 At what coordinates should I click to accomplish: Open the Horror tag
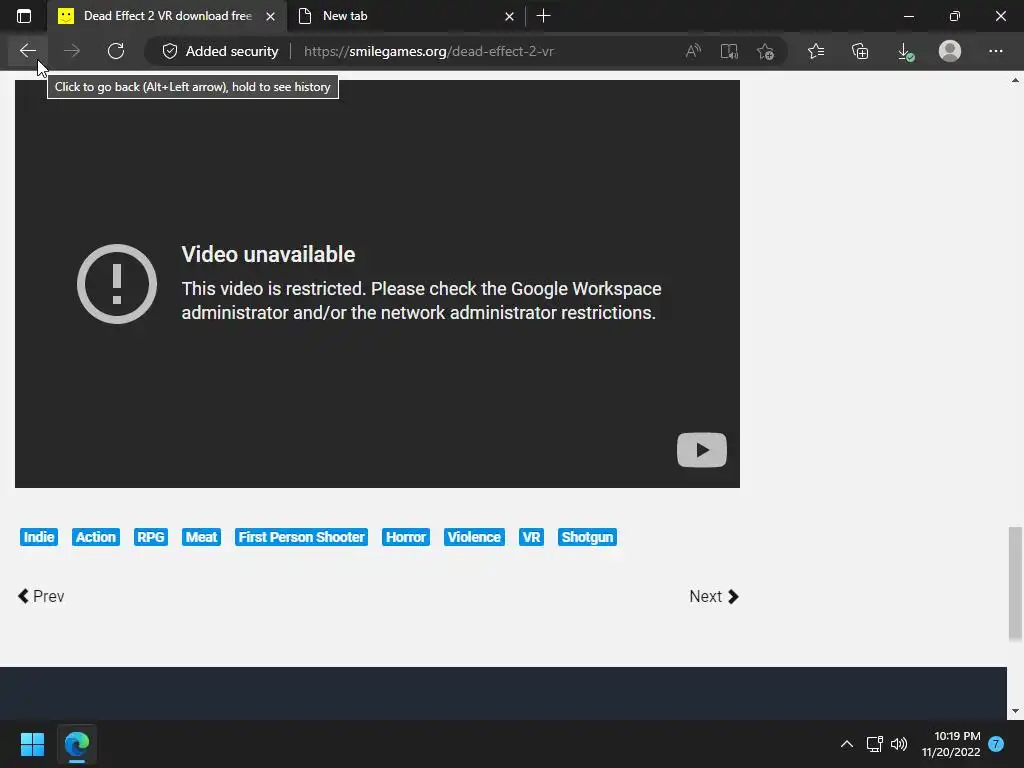(406, 537)
